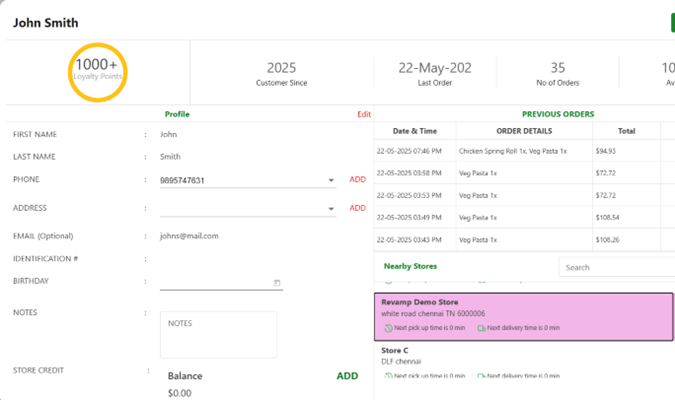Click the Nearby Stores search field
Viewport: 675px width, 400px height.
click(616, 267)
